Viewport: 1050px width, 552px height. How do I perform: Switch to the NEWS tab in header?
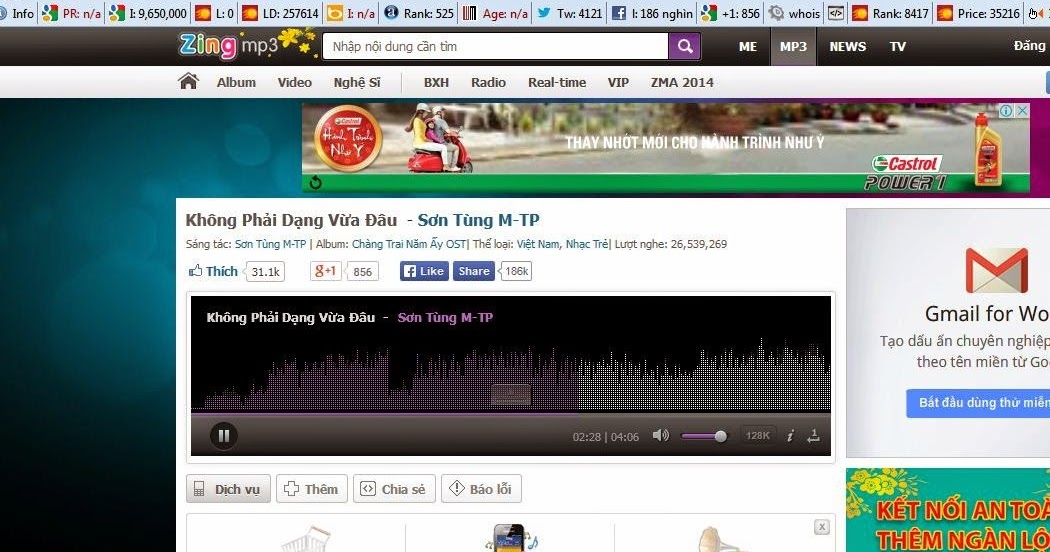pyautogui.click(x=847, y=46)
